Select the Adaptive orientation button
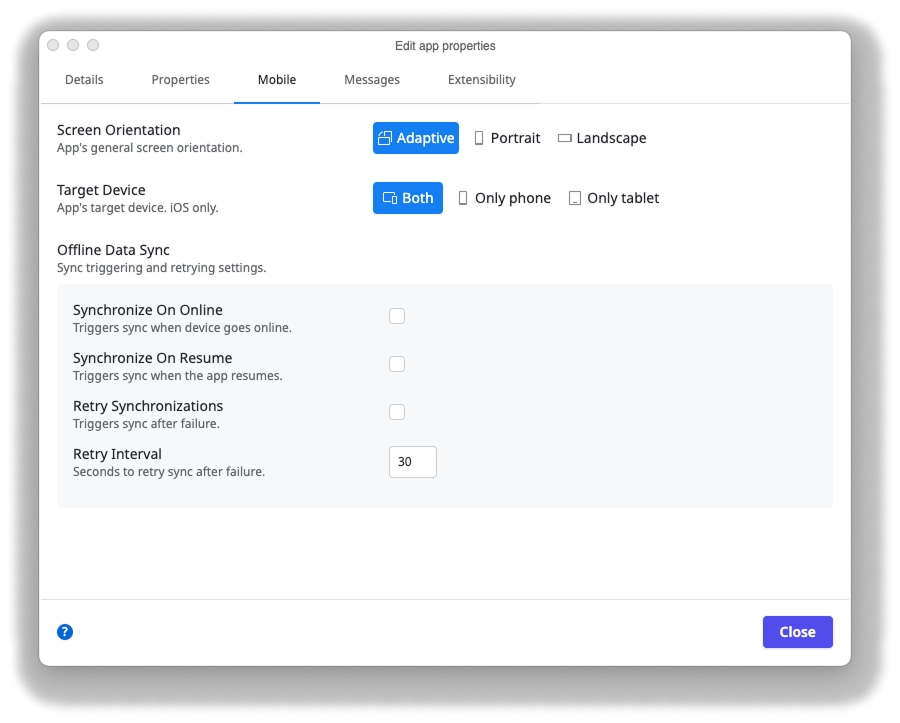Image resolution: width=900 pixels, height=723 pixels. click(x=415, y=138)
